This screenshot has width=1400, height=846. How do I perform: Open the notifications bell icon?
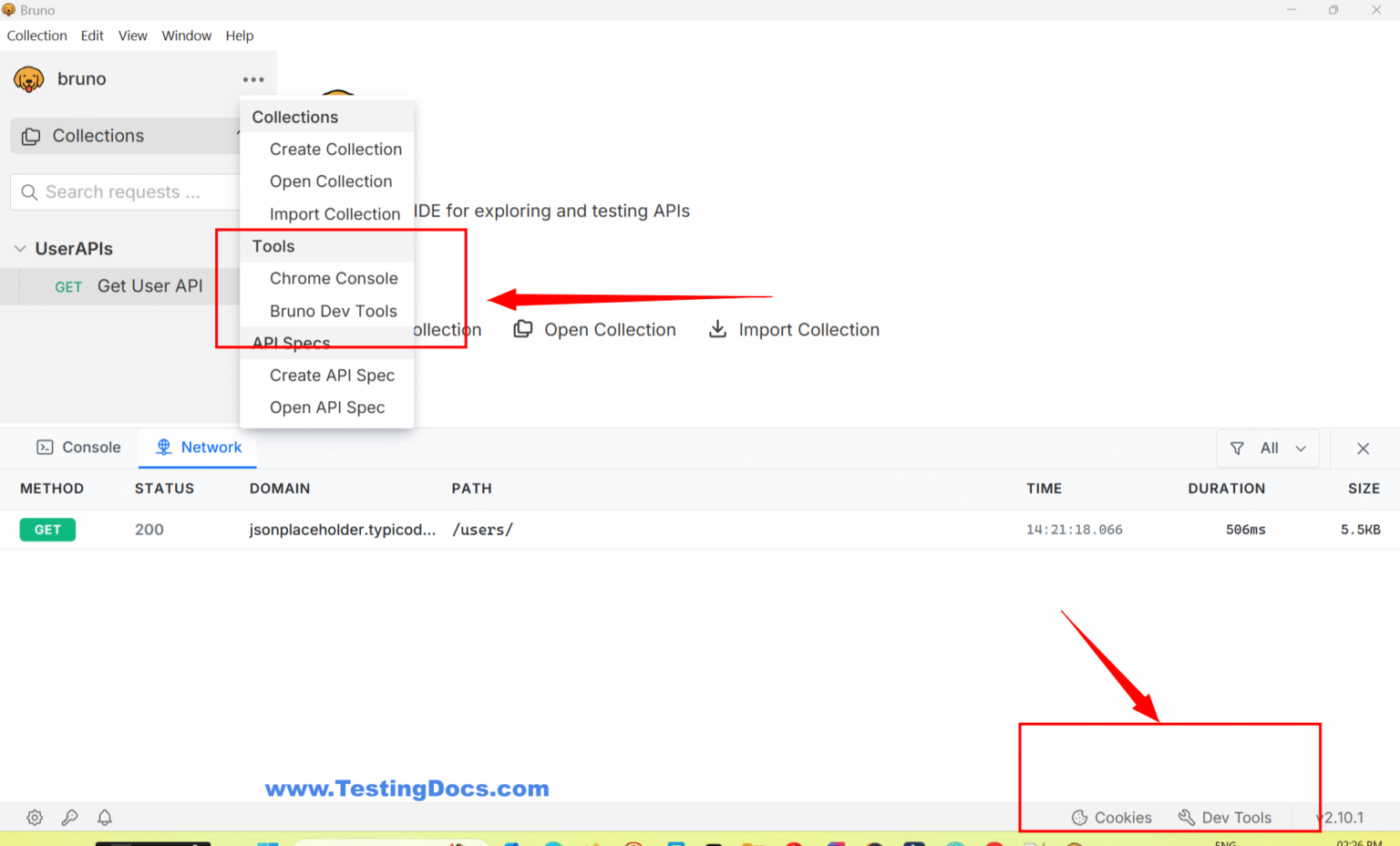tap(104, 817)
